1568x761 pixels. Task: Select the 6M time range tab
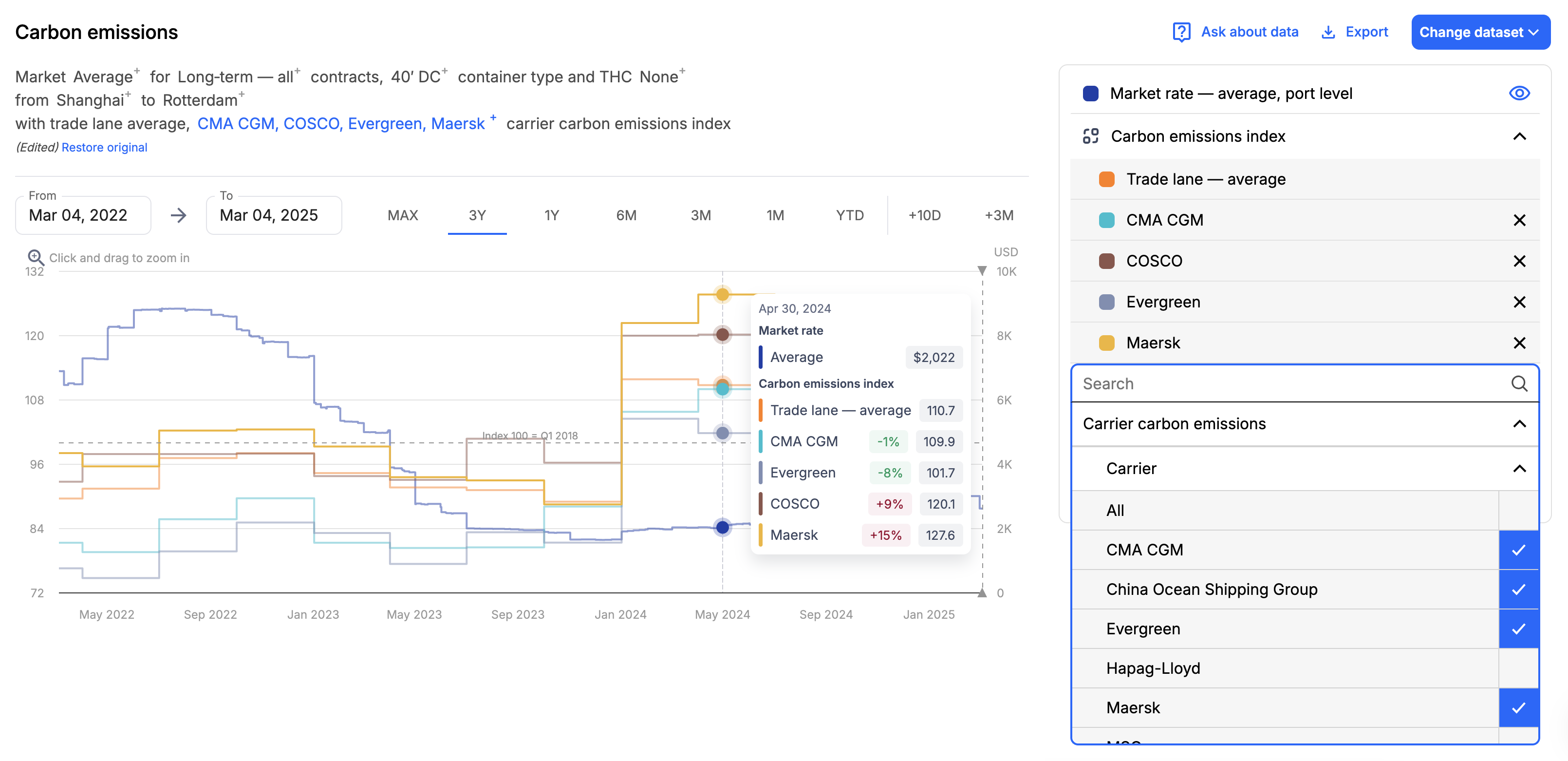pyautogui.click(x=626, y=215)
